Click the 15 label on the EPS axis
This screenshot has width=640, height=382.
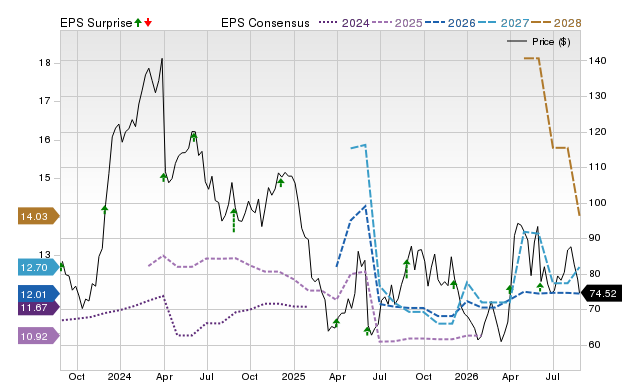click(44, 178)
